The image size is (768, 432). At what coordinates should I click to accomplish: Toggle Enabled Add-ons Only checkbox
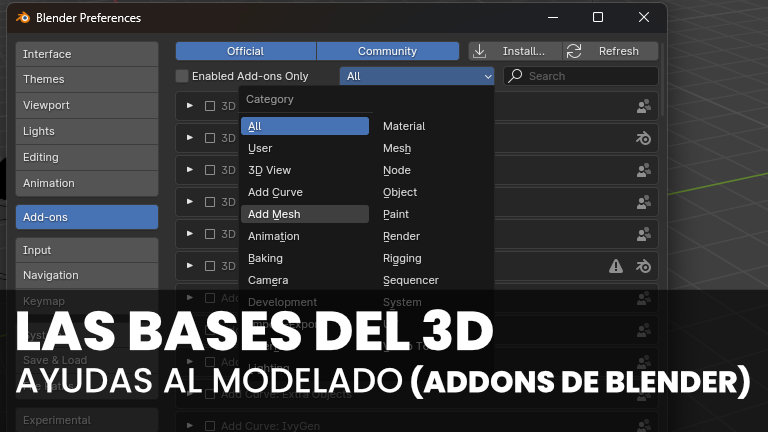(182, 76)
